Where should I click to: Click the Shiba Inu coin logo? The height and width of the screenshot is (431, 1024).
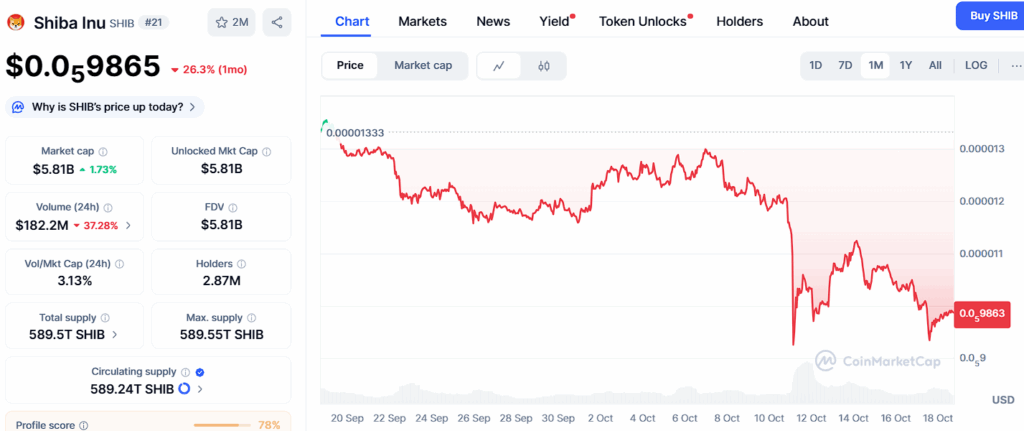coord(16,21)
